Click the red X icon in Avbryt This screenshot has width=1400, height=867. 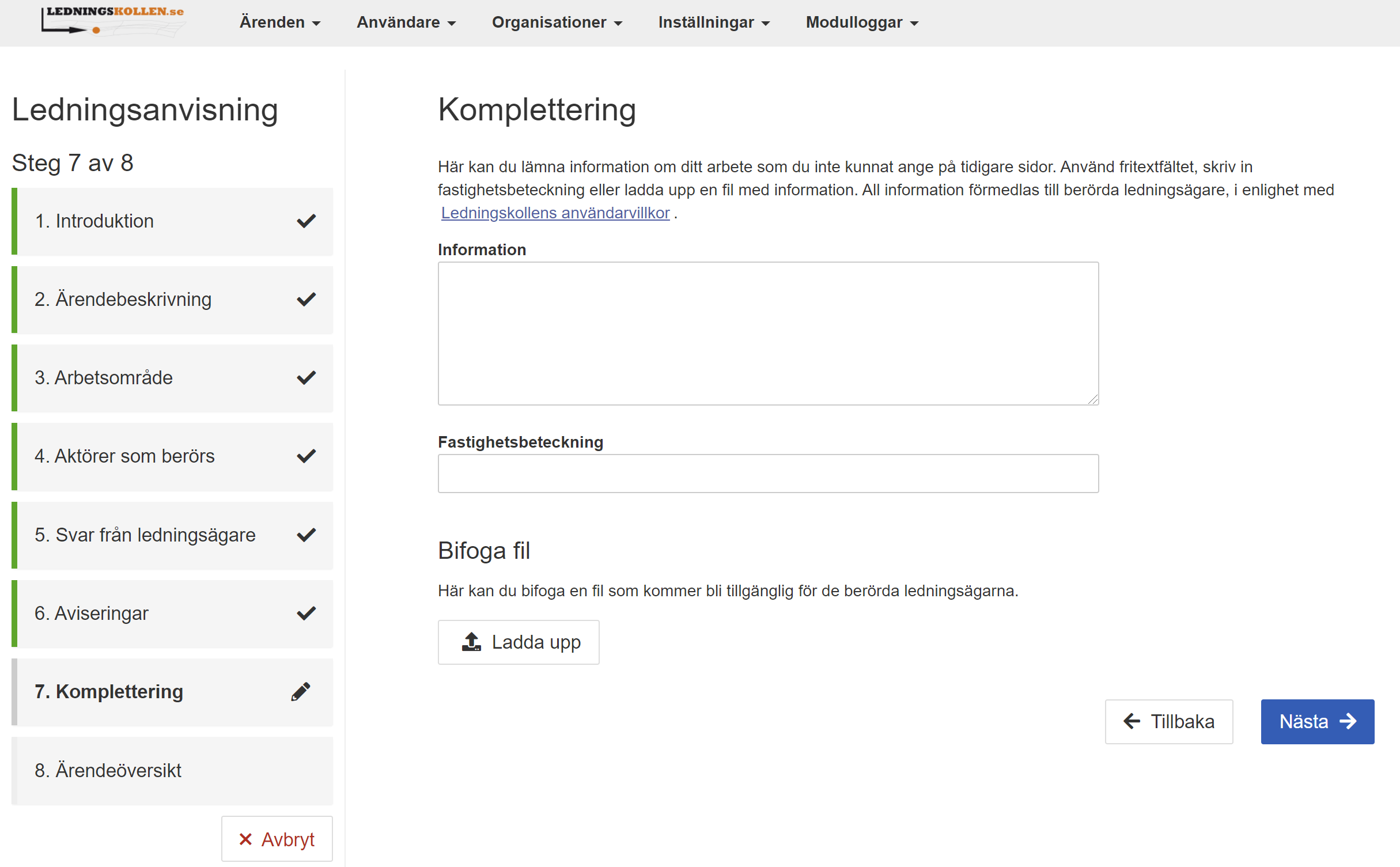(x=247, y=839)
